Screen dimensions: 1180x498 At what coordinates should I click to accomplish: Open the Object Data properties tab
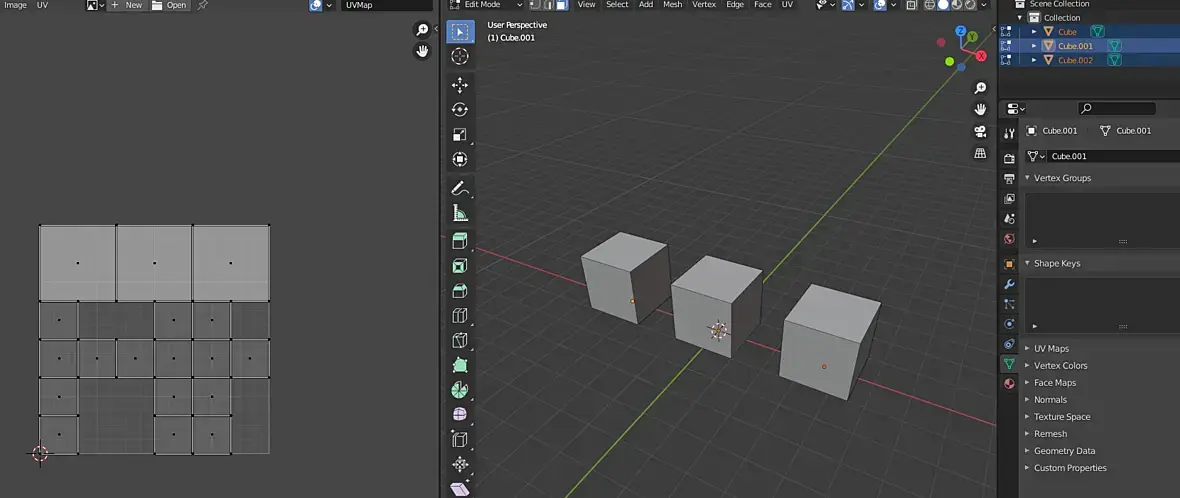point(1009,365)
